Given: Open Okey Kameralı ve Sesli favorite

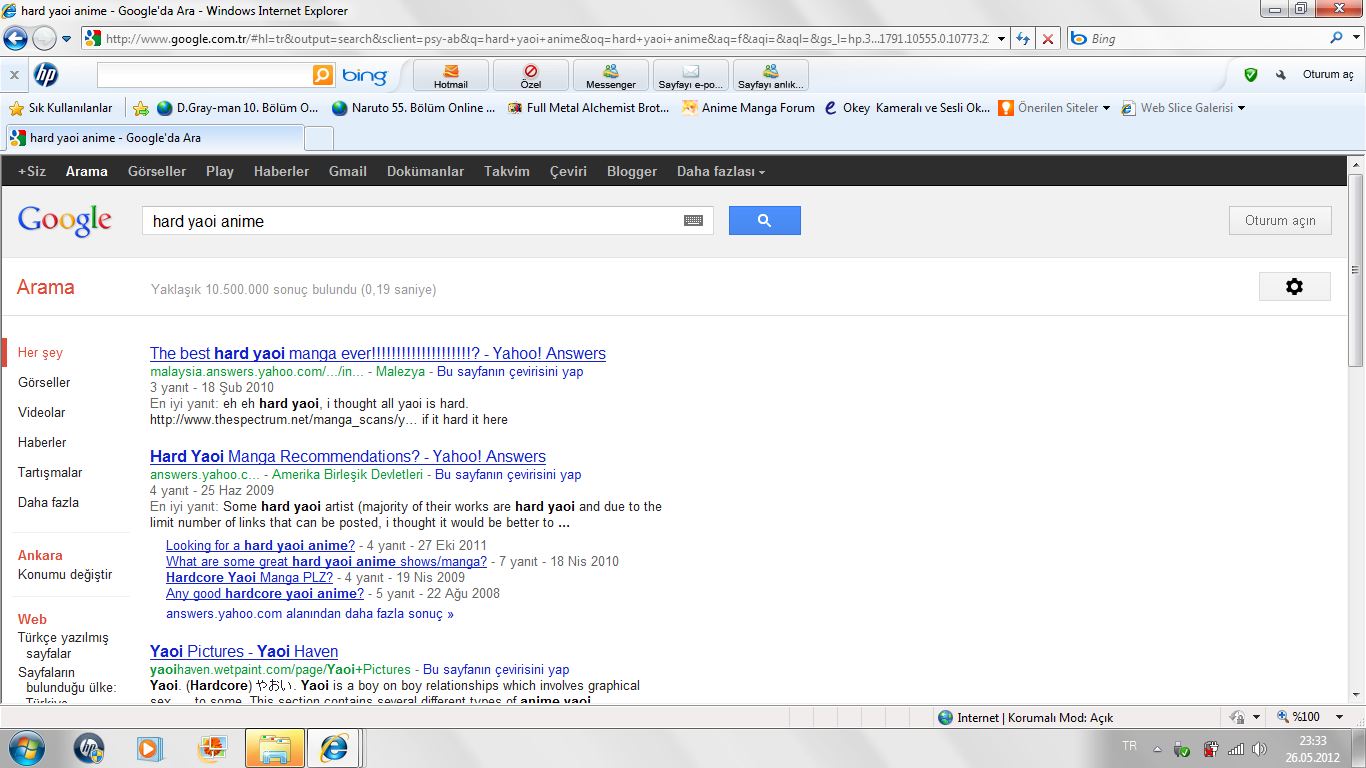Looking at the screenshot, I should [907, 108].
